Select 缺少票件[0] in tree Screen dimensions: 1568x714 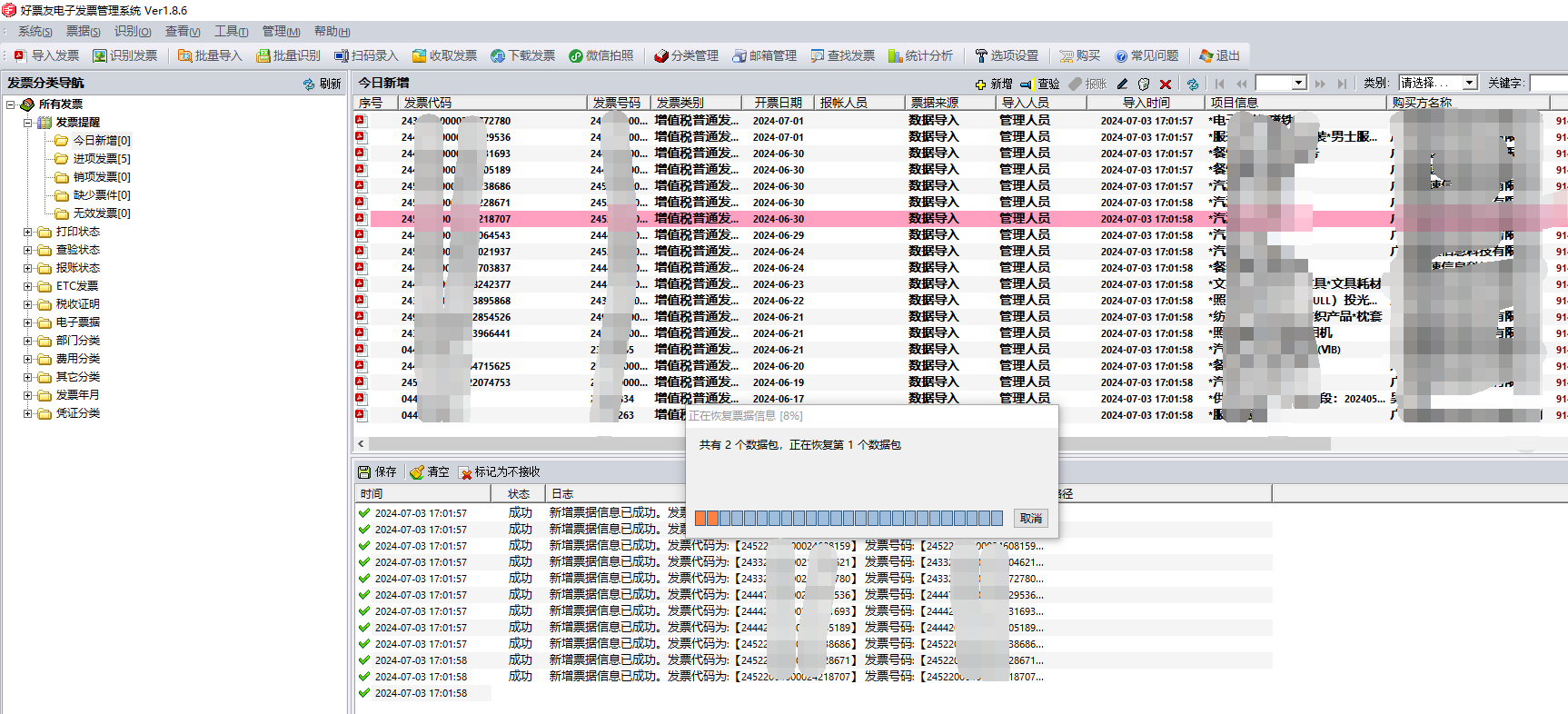click(x=102, y=195)
